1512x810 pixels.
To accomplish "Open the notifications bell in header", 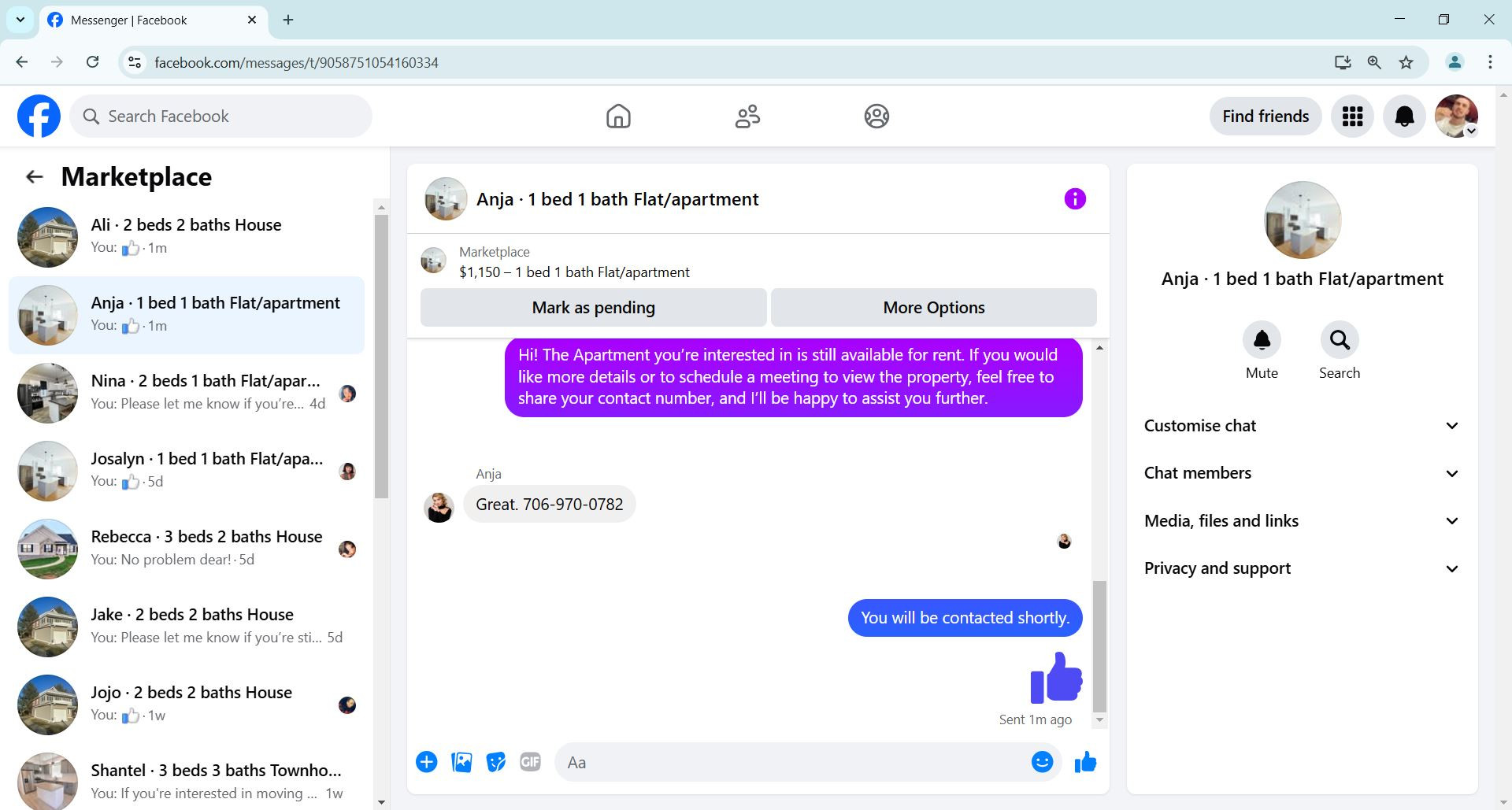I will coord(1404,117).
